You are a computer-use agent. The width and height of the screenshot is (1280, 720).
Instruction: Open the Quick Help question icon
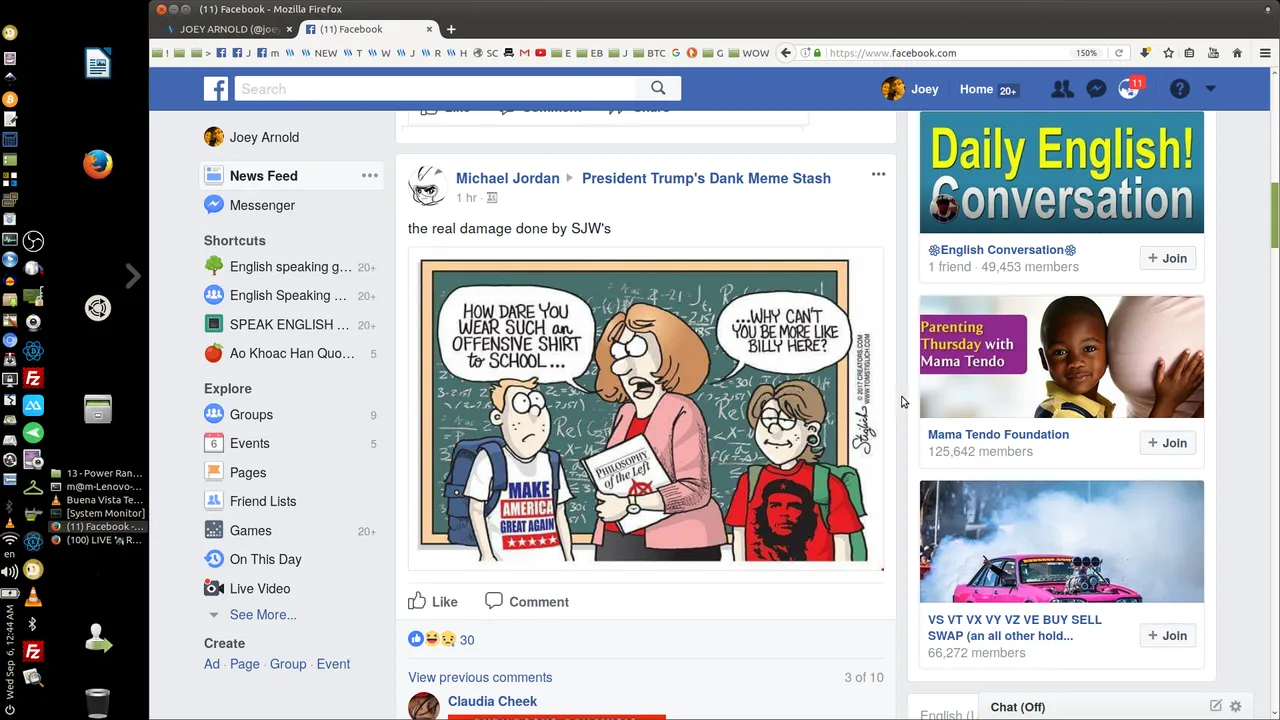point(1180,89)
